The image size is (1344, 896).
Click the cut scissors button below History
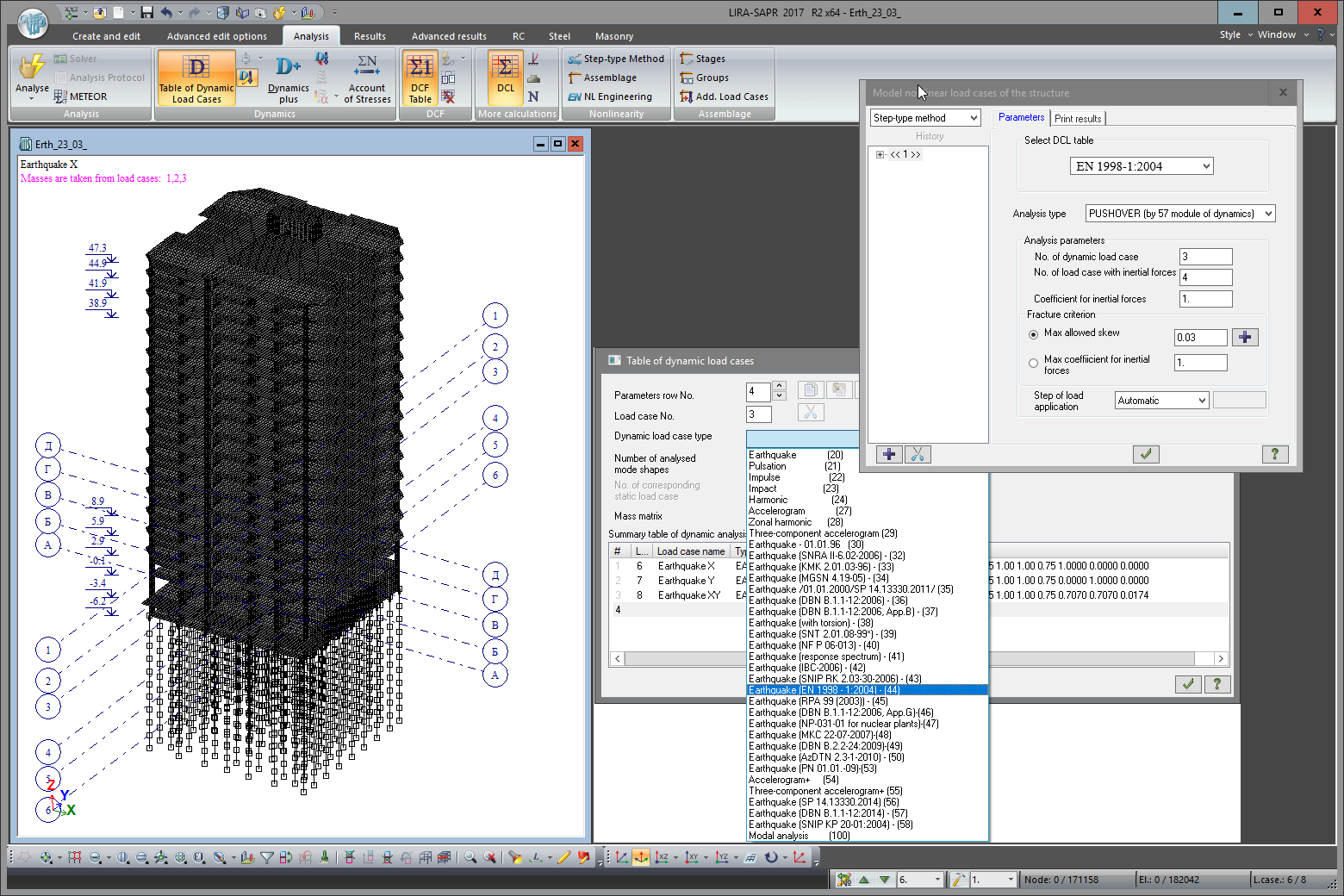point(918,454)
